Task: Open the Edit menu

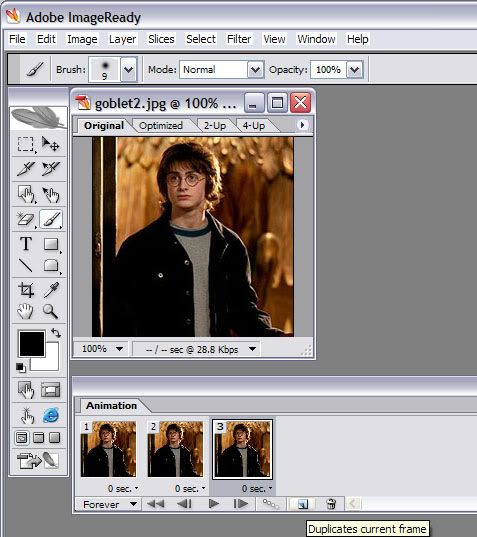Action: (46, 39)
